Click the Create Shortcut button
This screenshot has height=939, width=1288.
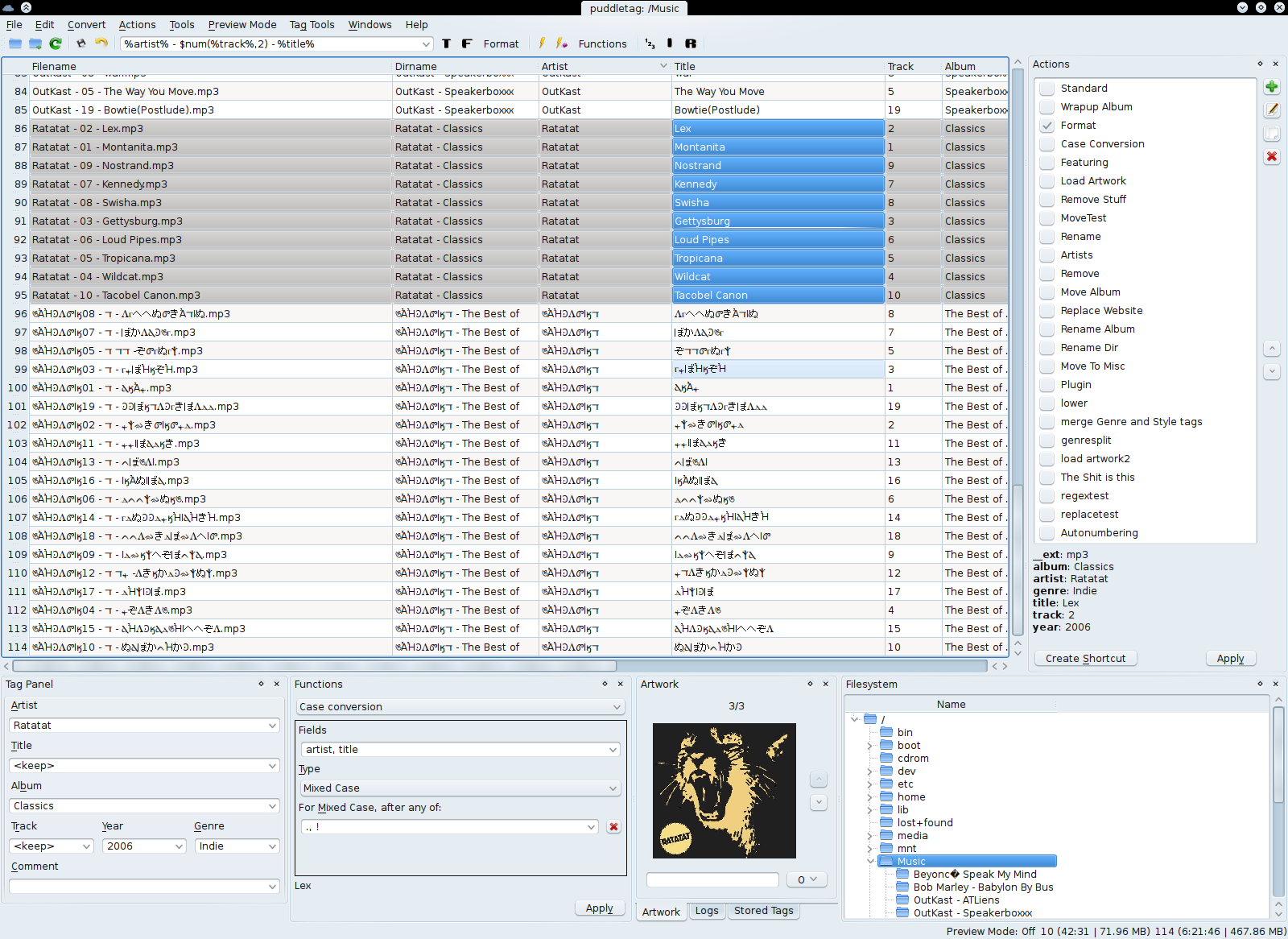[1085, 659]
